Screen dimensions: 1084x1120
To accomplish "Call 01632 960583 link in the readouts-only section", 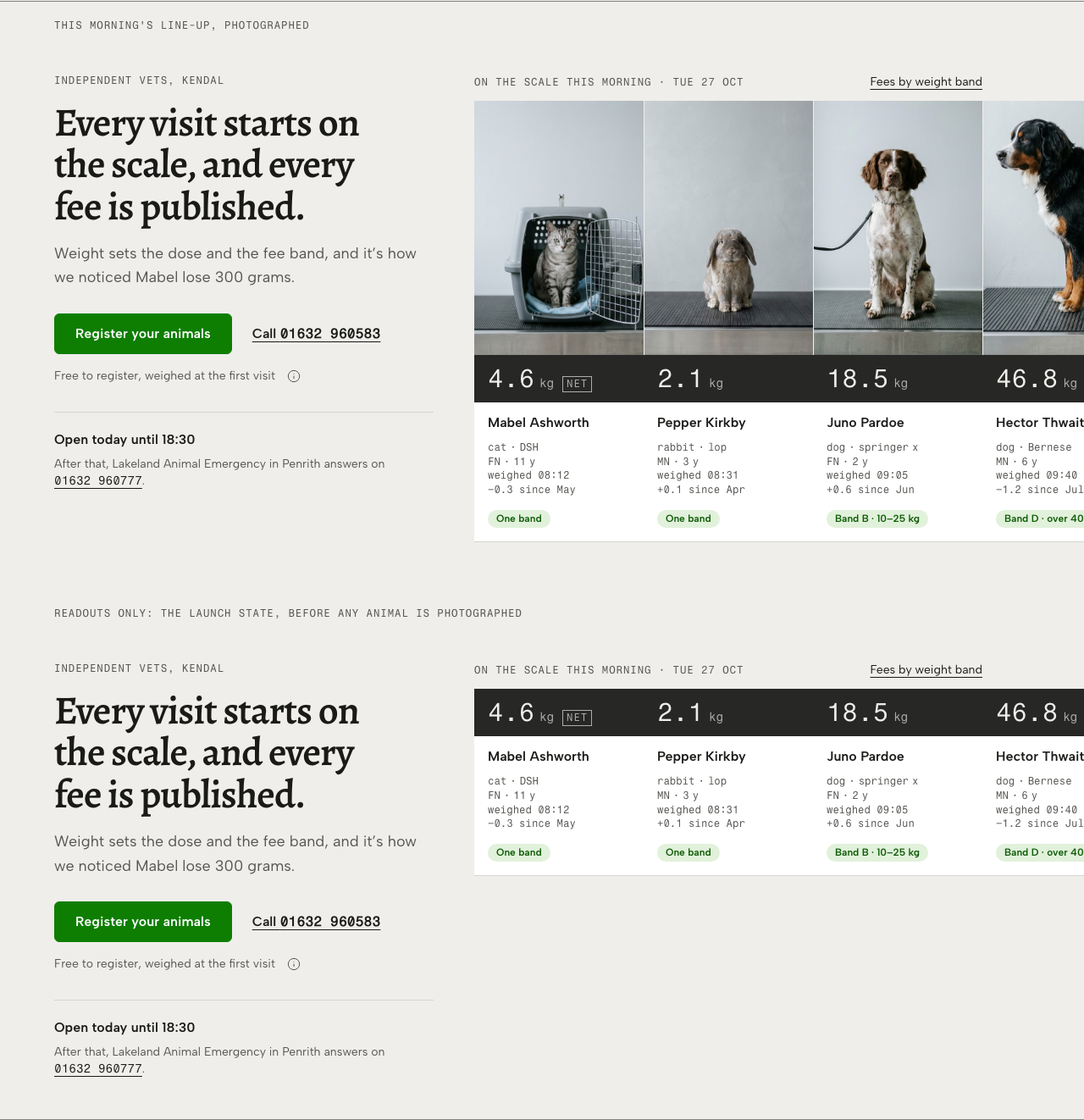I will (x=316, y=922).
